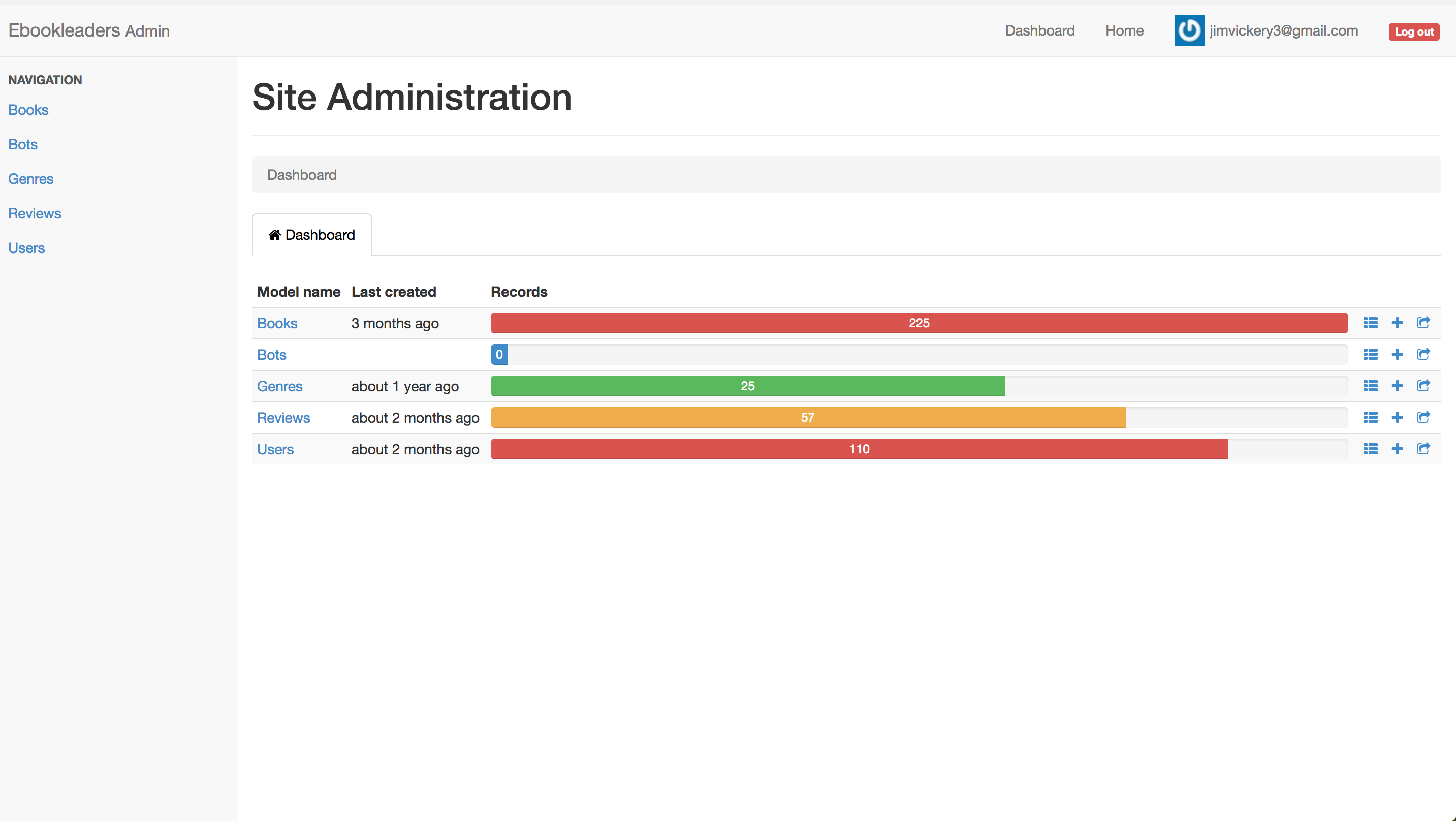
Task: Click the export icon in the Books row
Action: [1423, 322]
